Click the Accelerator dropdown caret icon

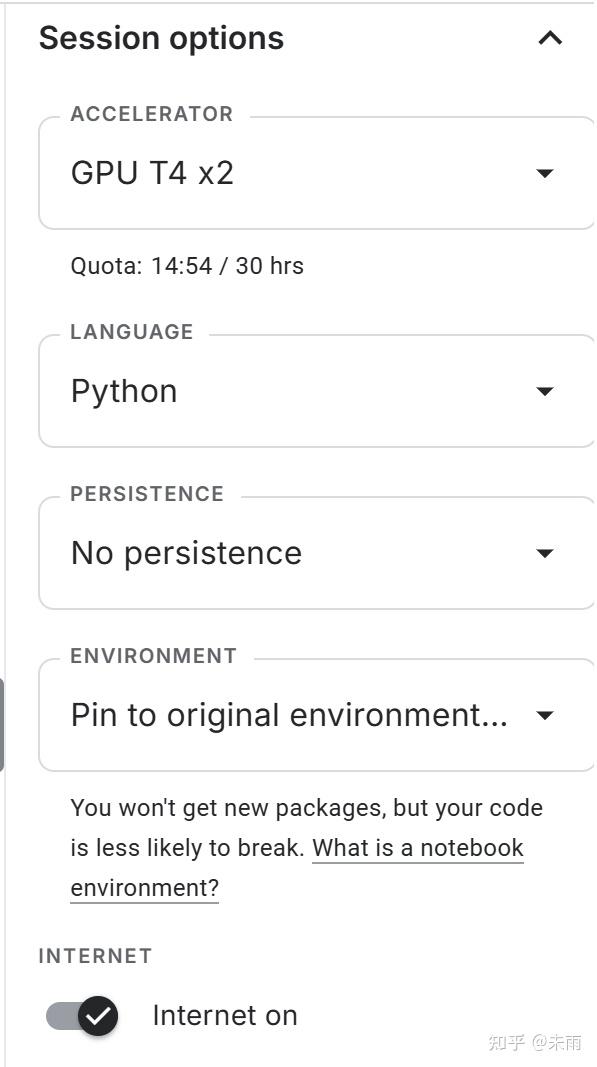coord(544,173)
